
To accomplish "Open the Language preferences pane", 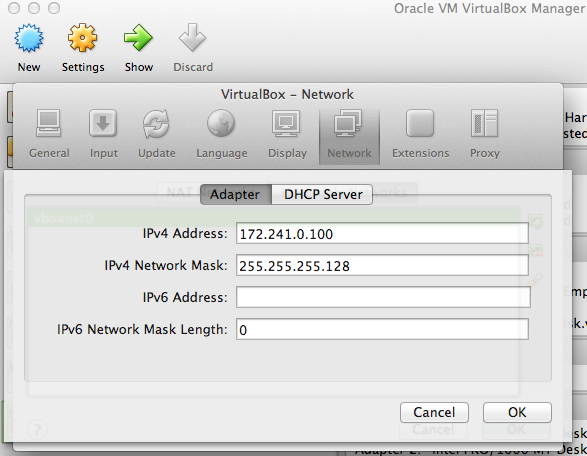I will click(x=222, y=134).
